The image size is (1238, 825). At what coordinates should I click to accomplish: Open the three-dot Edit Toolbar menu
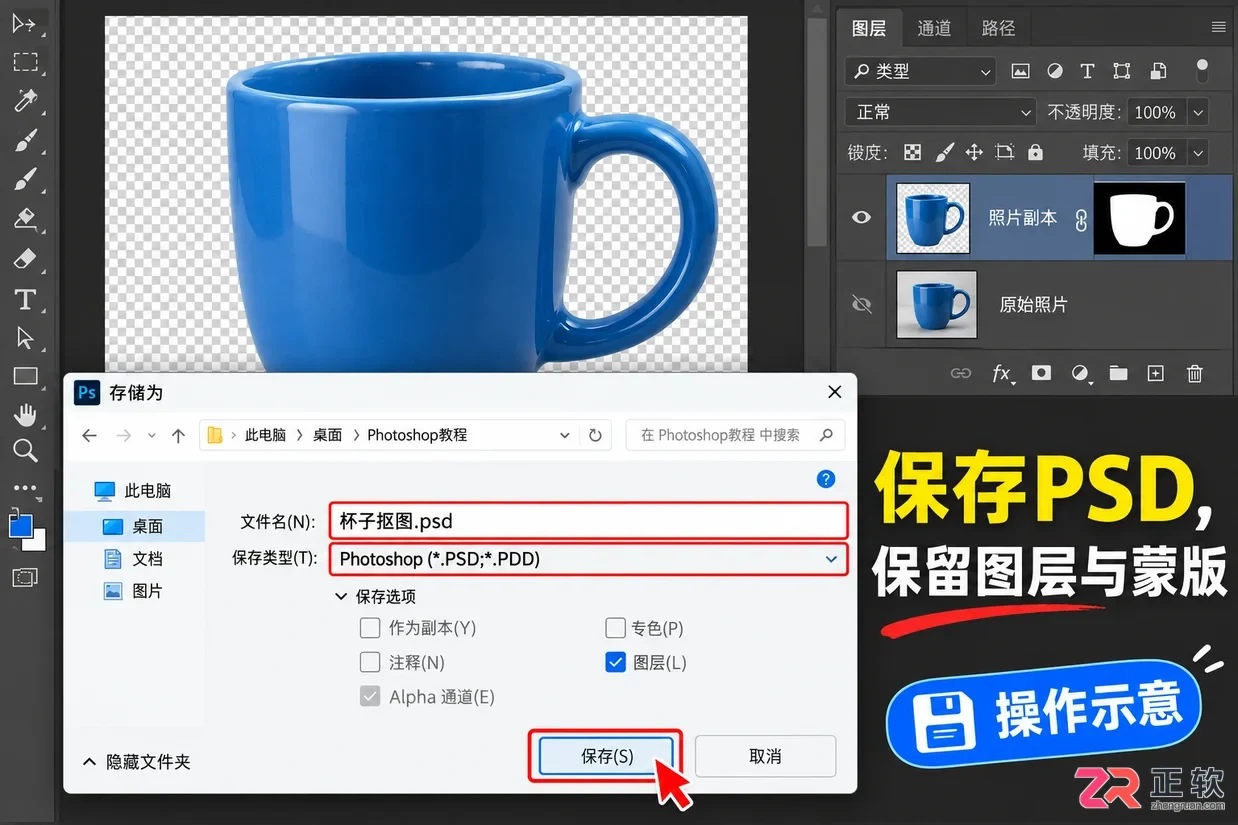(25, 488)
